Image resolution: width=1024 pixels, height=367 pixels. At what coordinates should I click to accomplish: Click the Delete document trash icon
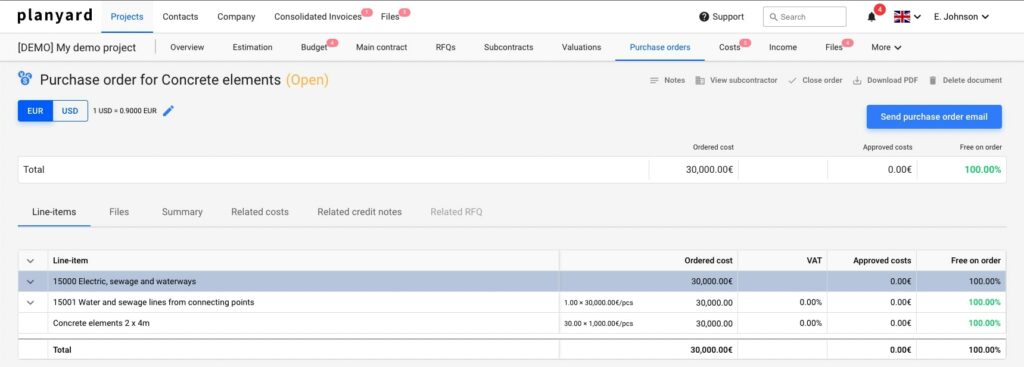[x=933, y=80]
